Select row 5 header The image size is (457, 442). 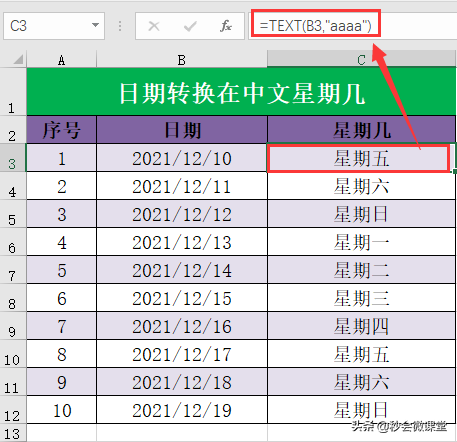(x=13, y=214)
